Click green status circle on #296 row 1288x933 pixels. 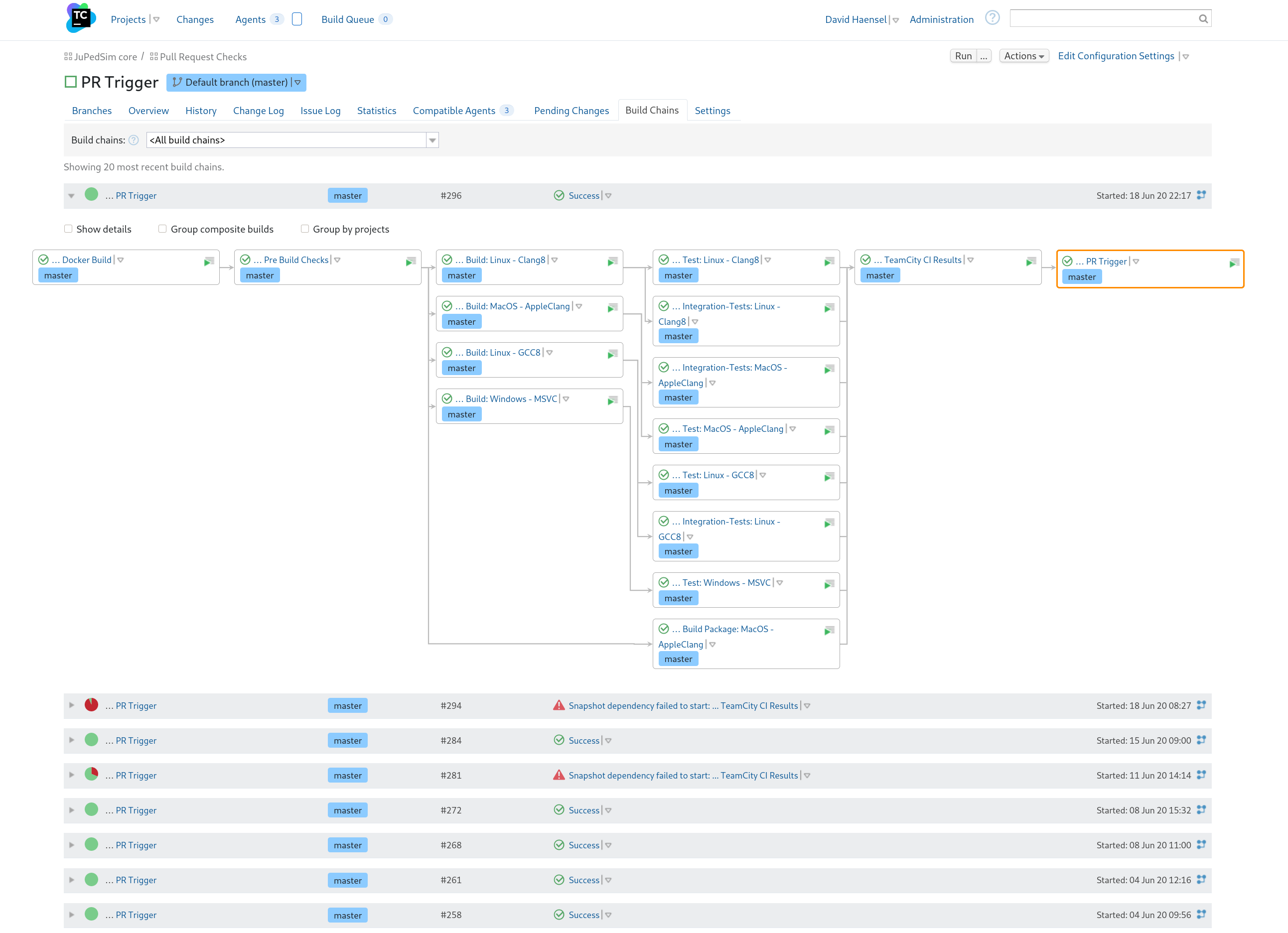[92, 195]
